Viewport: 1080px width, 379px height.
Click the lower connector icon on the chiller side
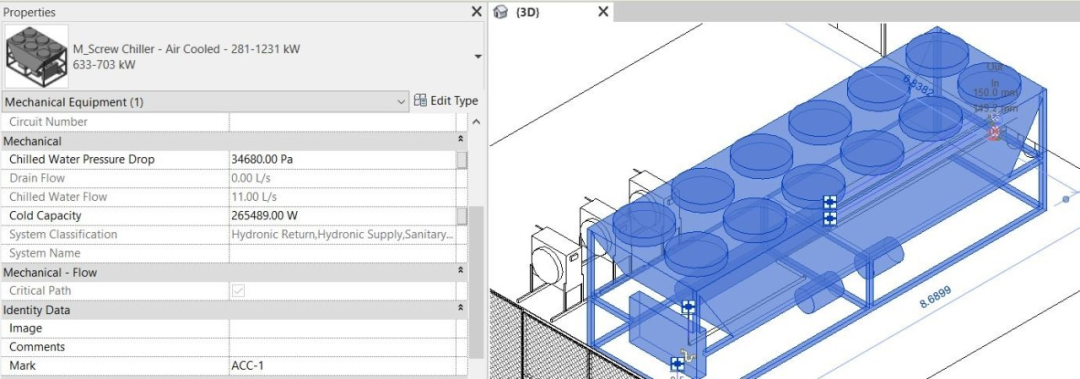830,218
